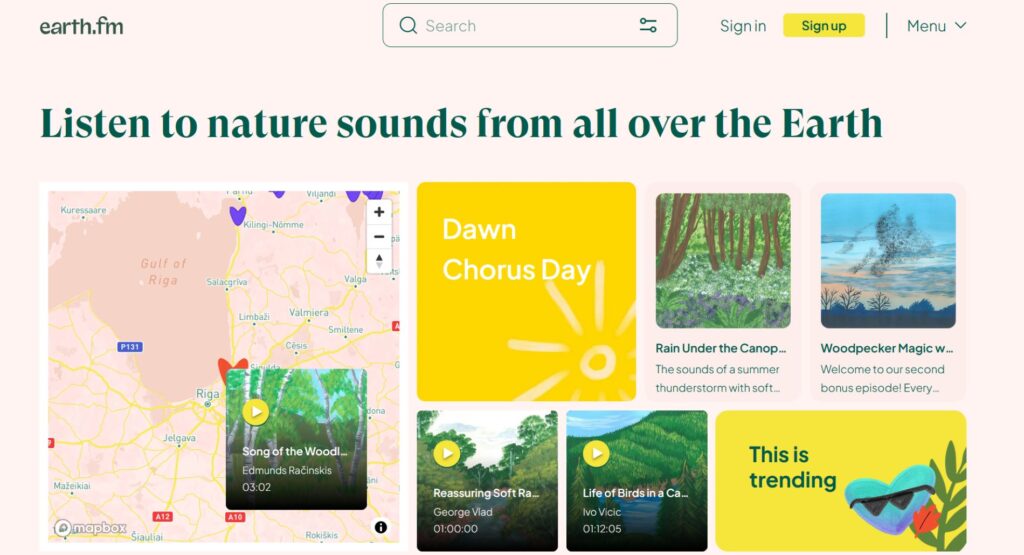1024x555 pixels.
Task: Click the Menu chevron arrow
Action: point(960,25)
